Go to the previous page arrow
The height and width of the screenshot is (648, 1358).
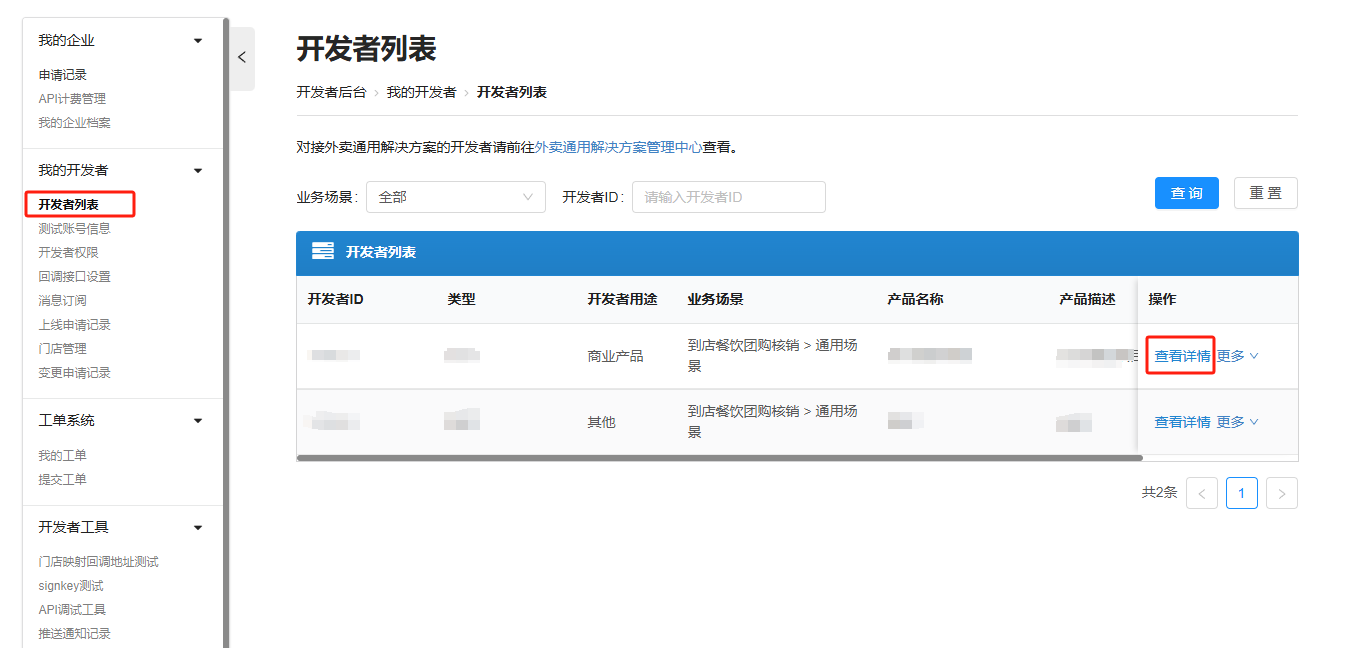tap(1201, 493)
